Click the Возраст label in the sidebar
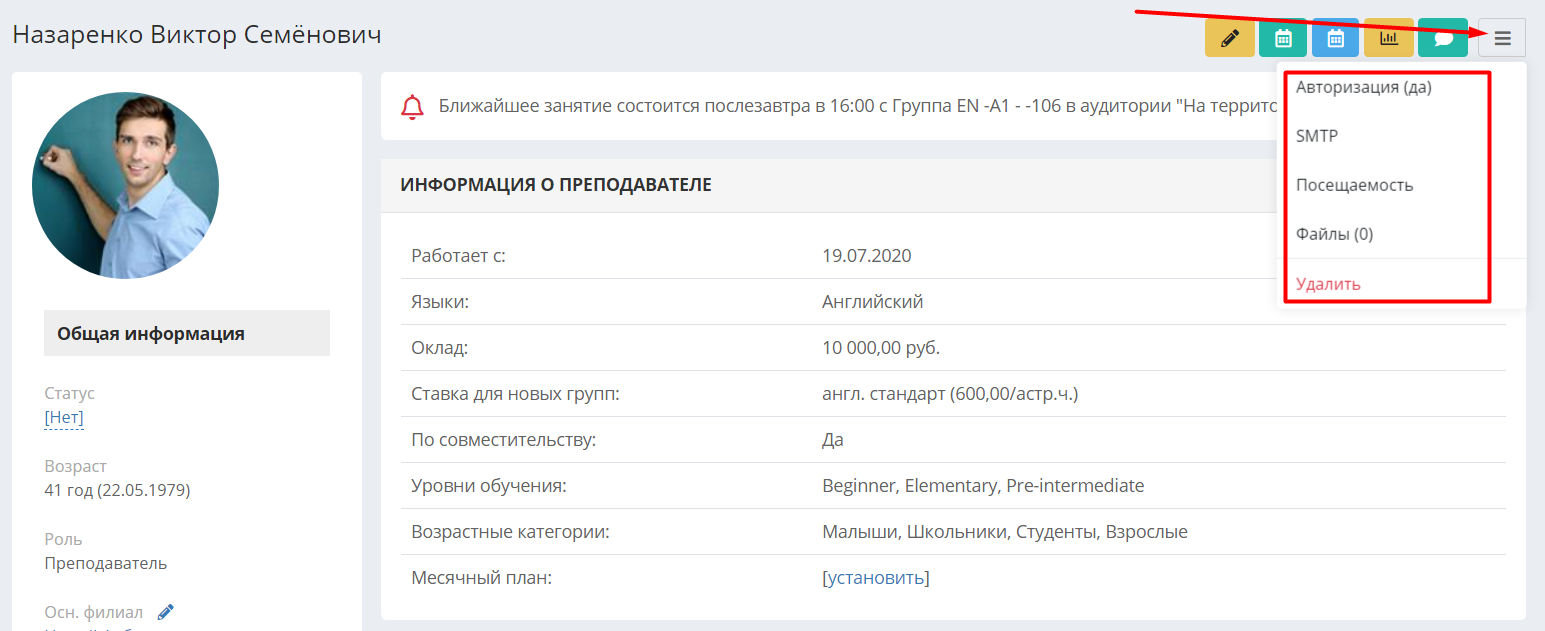Screen dimensions: 1545x631 (x=75, y=466)
